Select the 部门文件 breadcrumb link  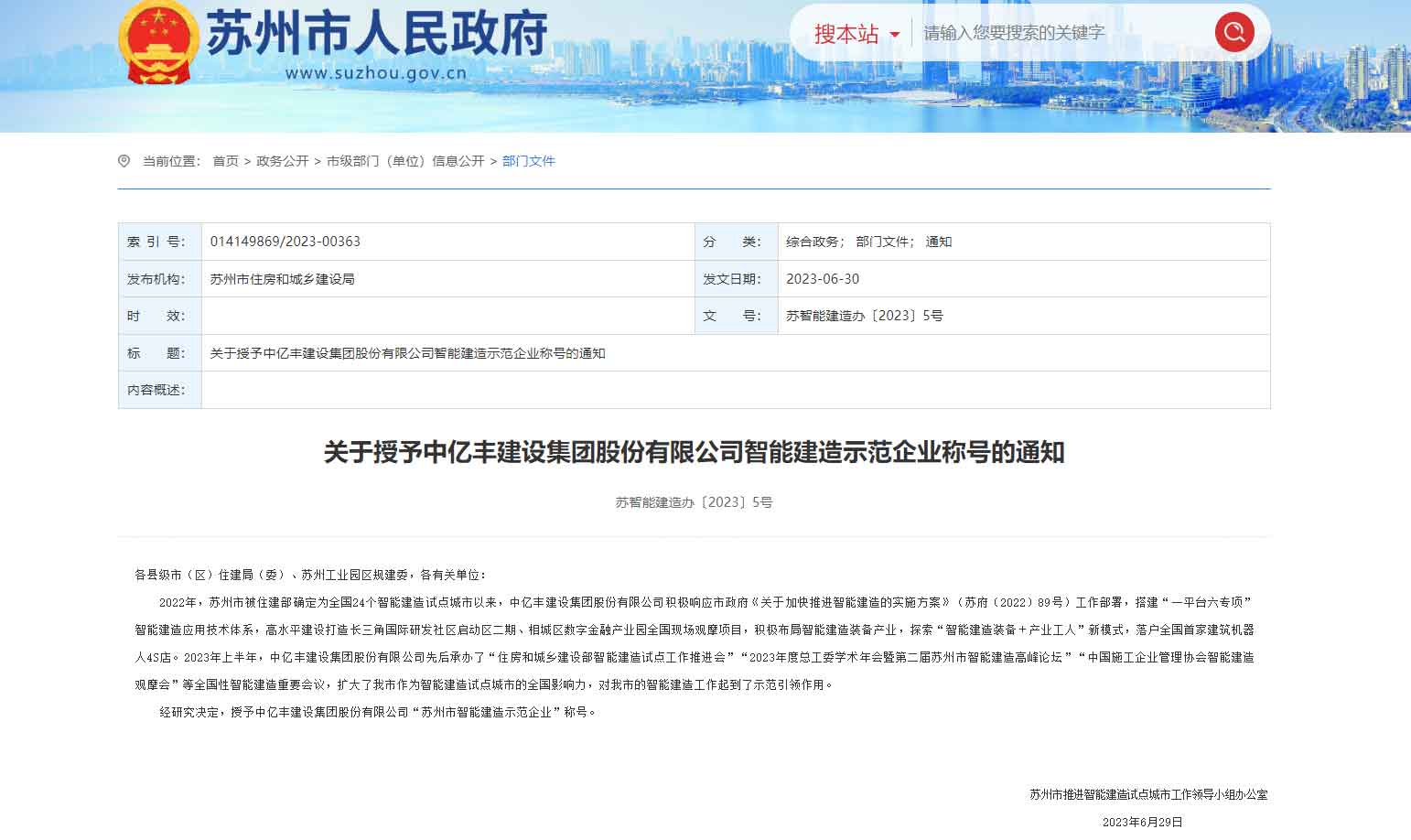click(x=529, y=161)
